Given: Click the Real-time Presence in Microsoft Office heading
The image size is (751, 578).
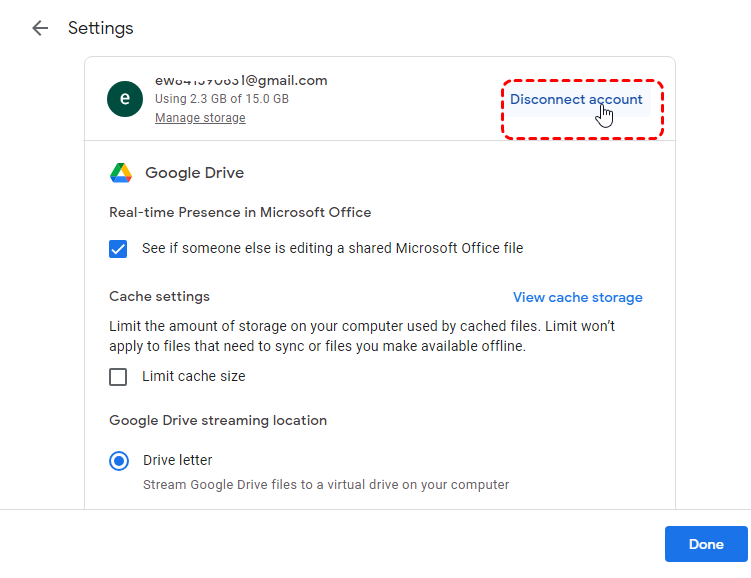Looking at the screenshot, I should point(240,212).
